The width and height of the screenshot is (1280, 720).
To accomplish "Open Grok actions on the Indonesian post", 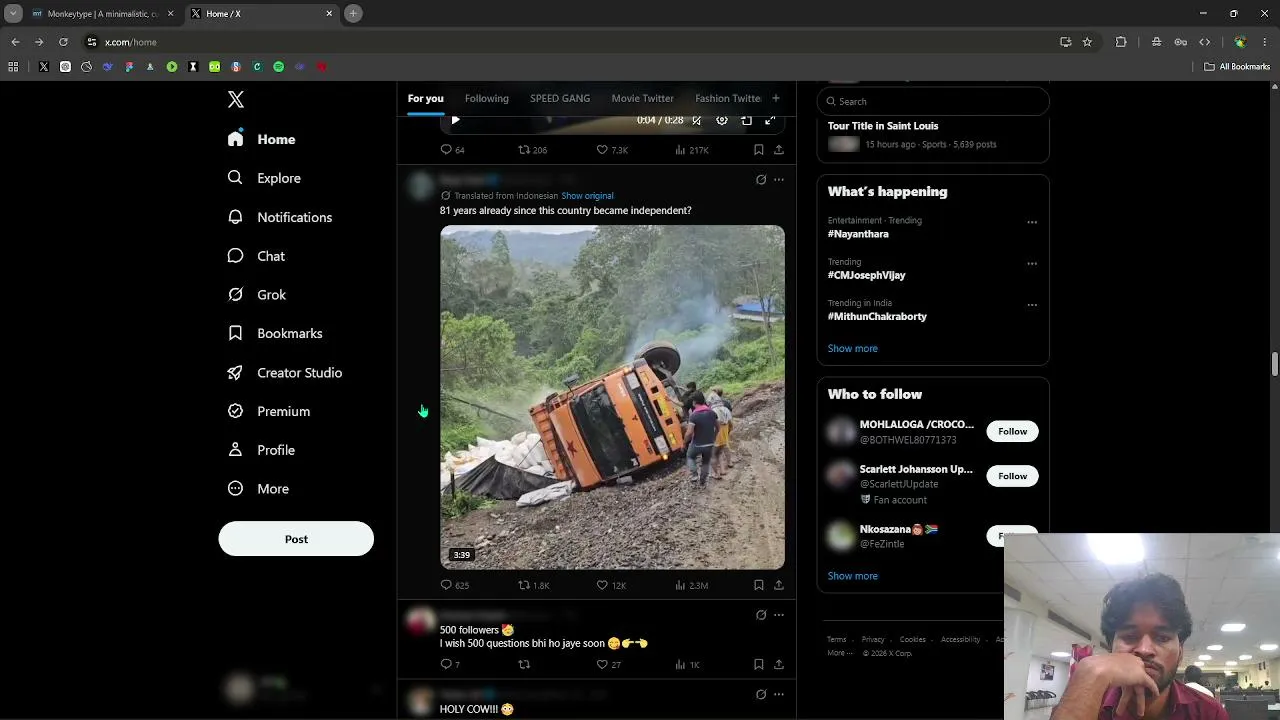I will coord(761,180).
